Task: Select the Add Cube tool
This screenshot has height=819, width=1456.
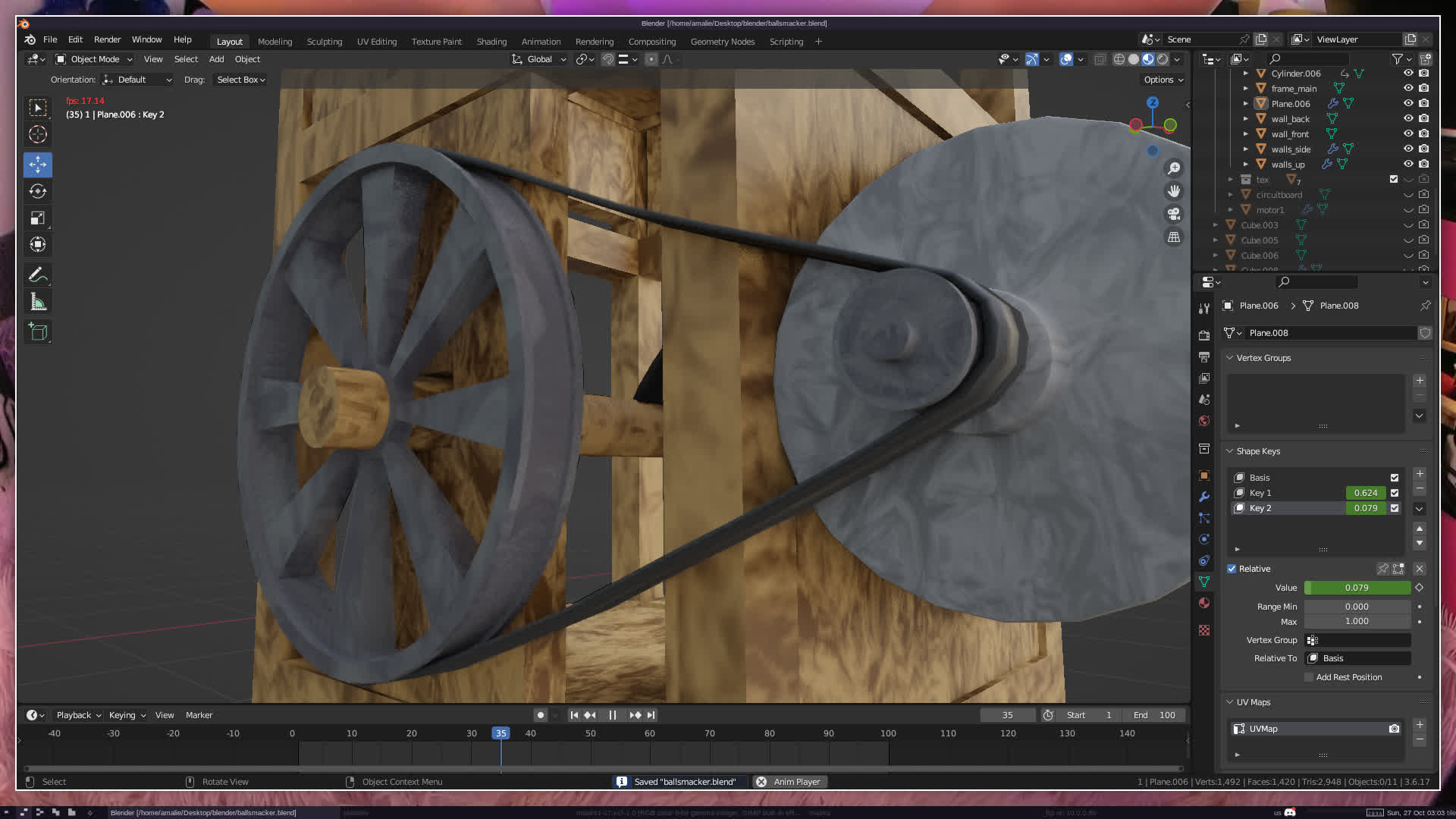Action: 38,332
